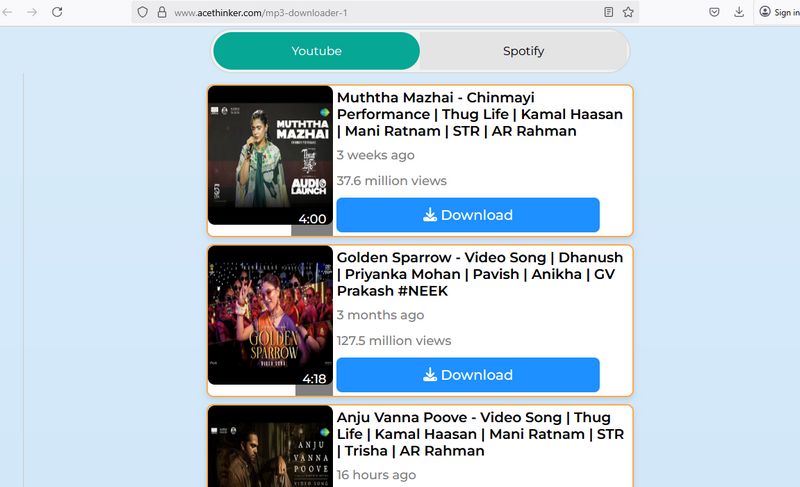
Task: Click the 4:00 duration label
Action: [312, 219]
